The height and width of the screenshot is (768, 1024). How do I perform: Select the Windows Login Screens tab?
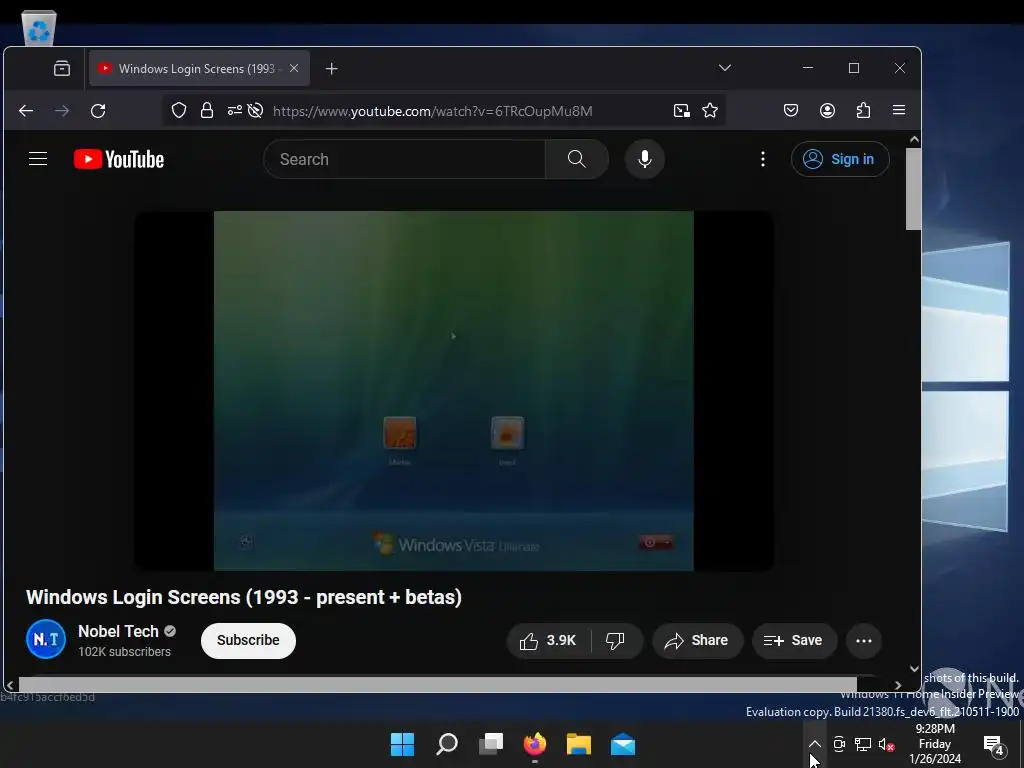(x=199, y=69)
